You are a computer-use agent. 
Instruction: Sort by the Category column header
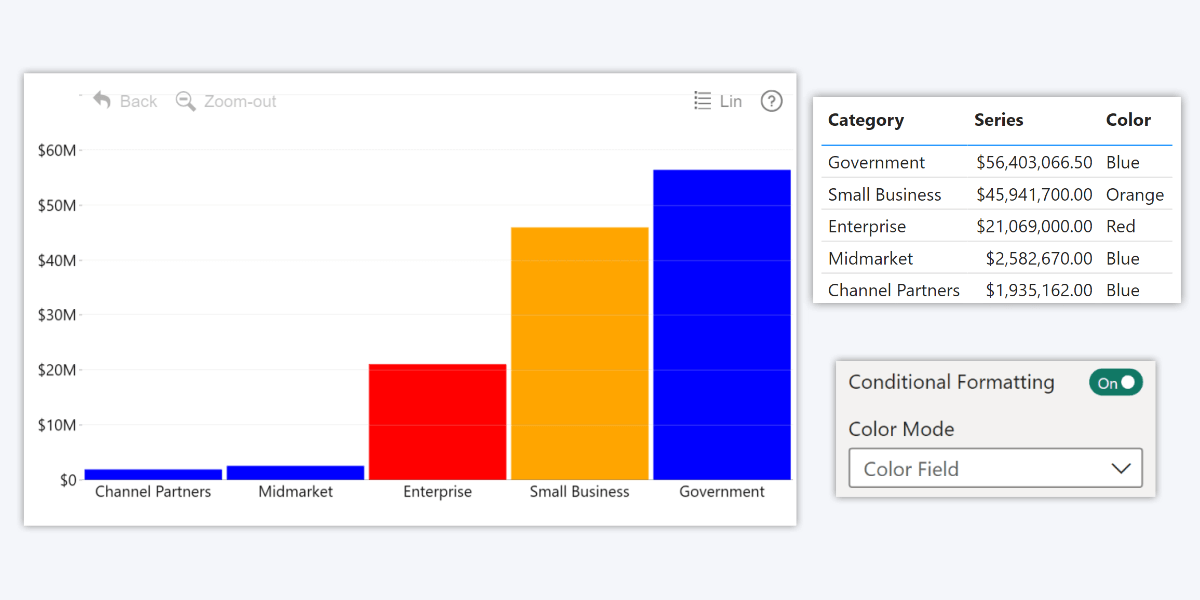pos(866,120)
